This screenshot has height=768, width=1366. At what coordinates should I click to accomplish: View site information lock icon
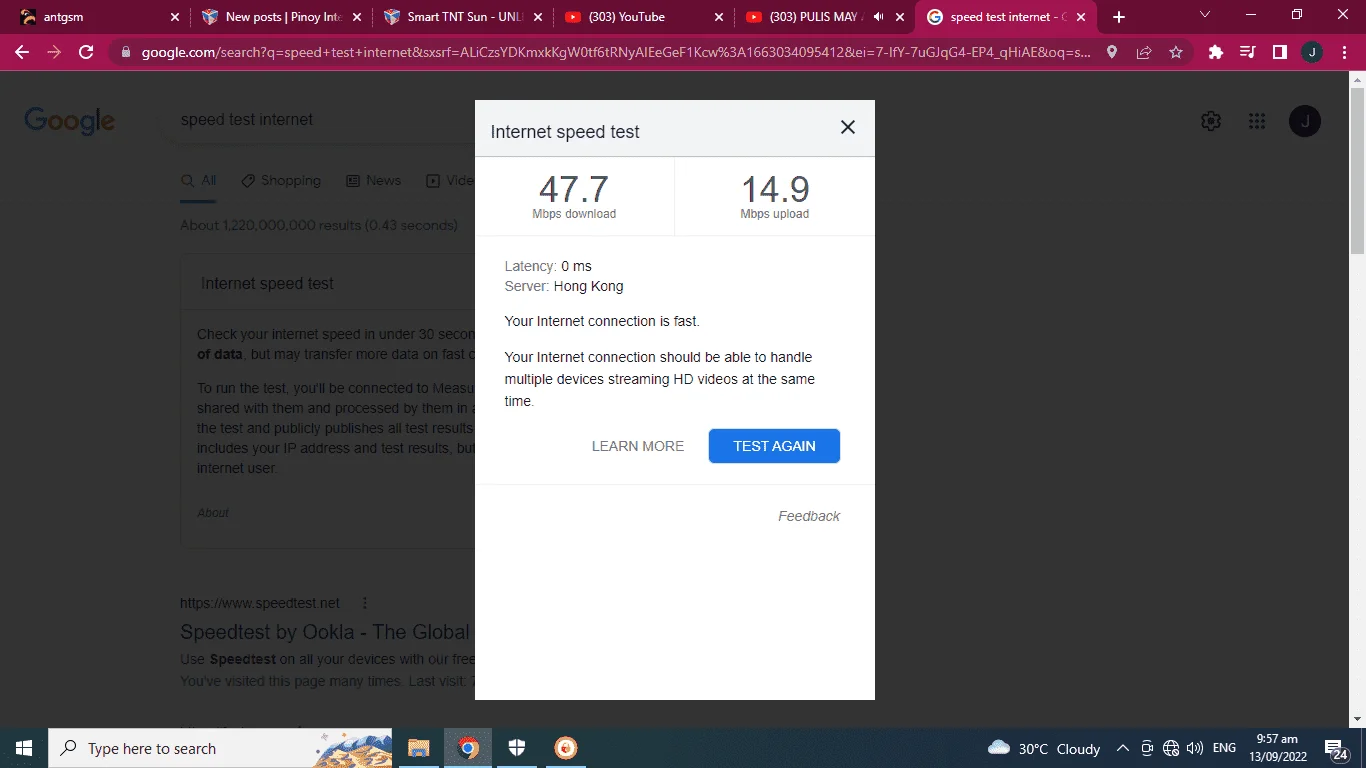tap(126, 52)
